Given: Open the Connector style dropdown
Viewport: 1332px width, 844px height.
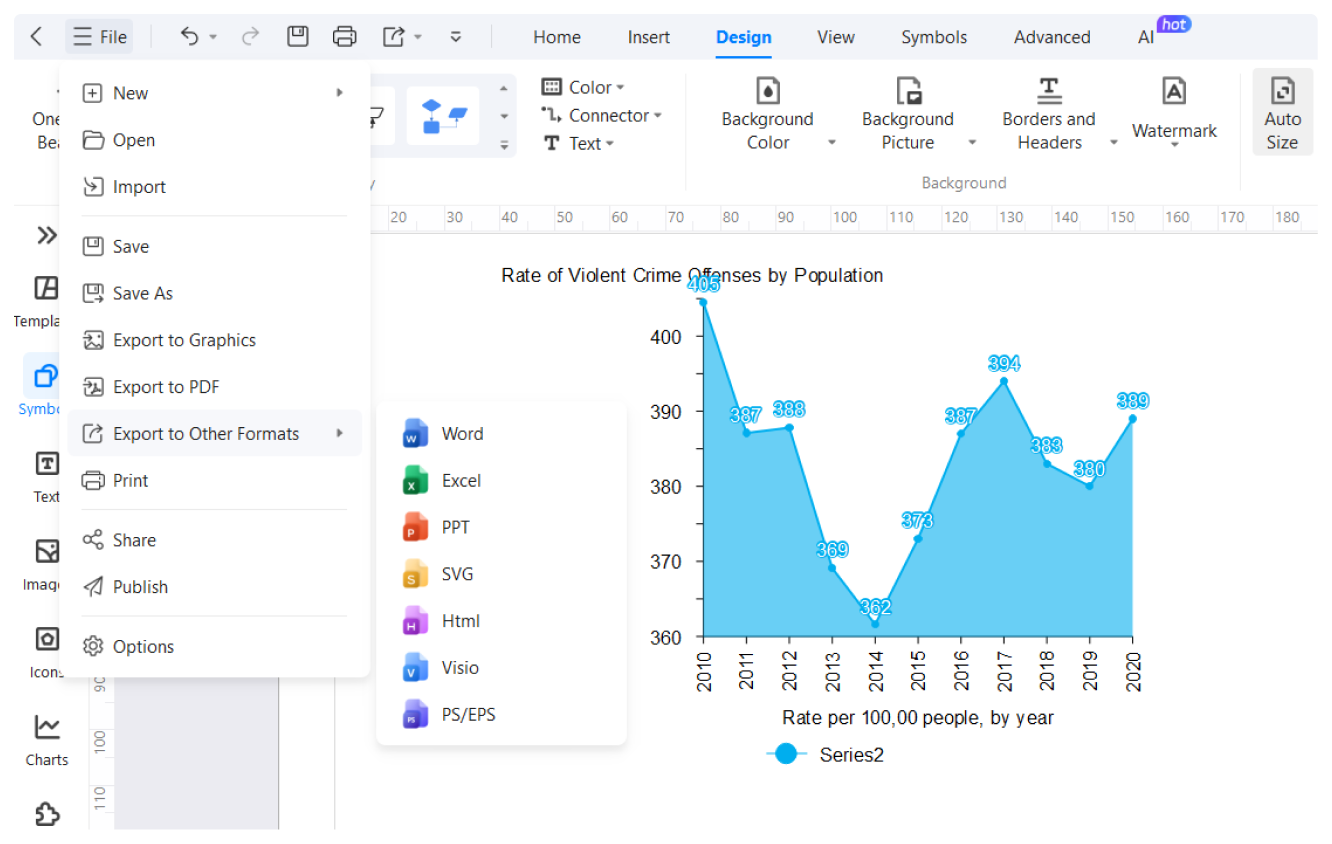Looking at the screenshot, I should coord(601,115).
